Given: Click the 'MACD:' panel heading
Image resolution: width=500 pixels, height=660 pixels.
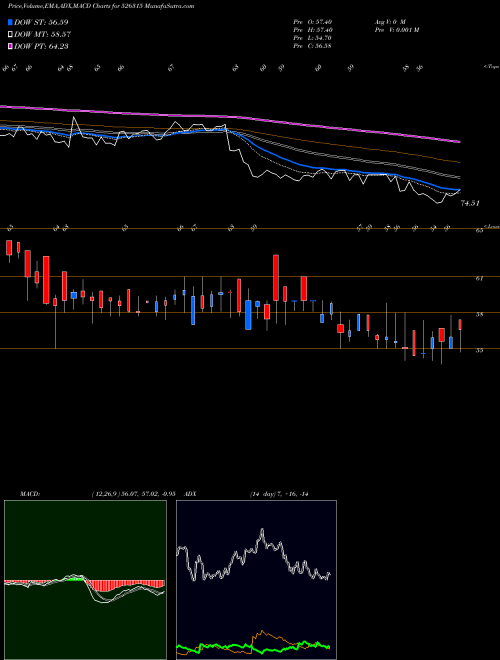Looking at the screenshot, I should (30, 494).
